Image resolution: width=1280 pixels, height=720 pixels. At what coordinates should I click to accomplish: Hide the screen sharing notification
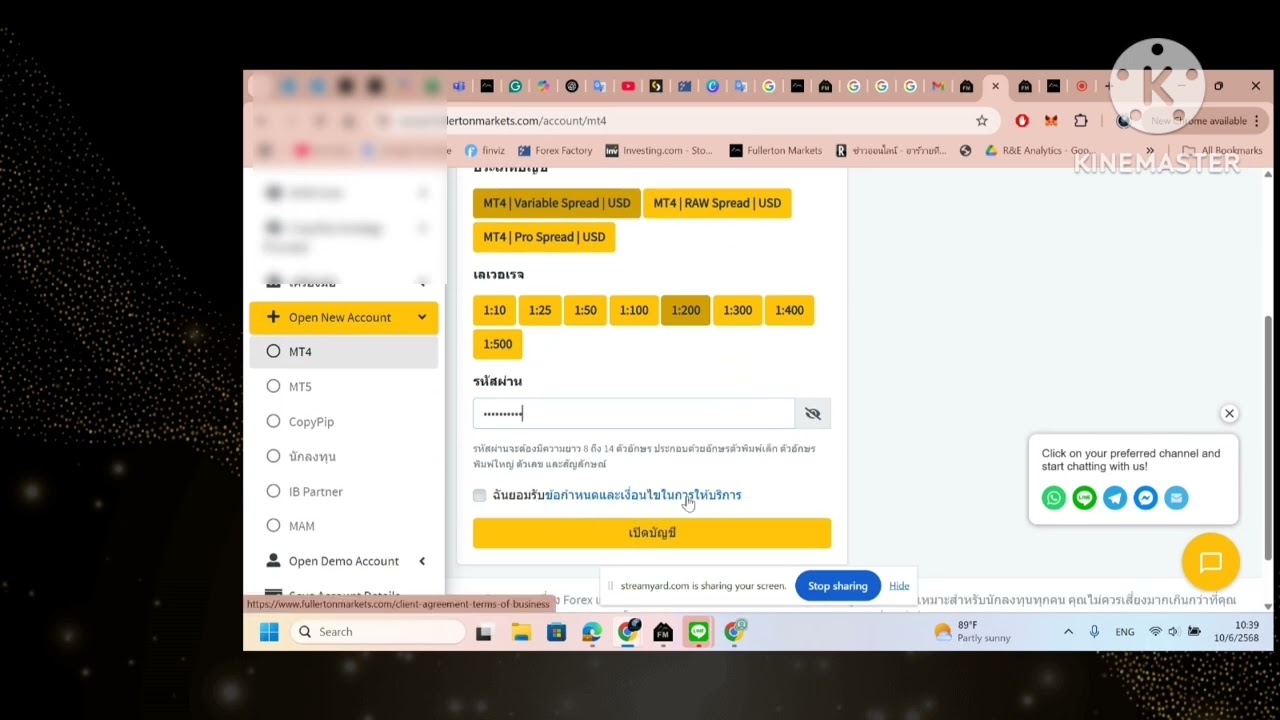click(899, 586)
